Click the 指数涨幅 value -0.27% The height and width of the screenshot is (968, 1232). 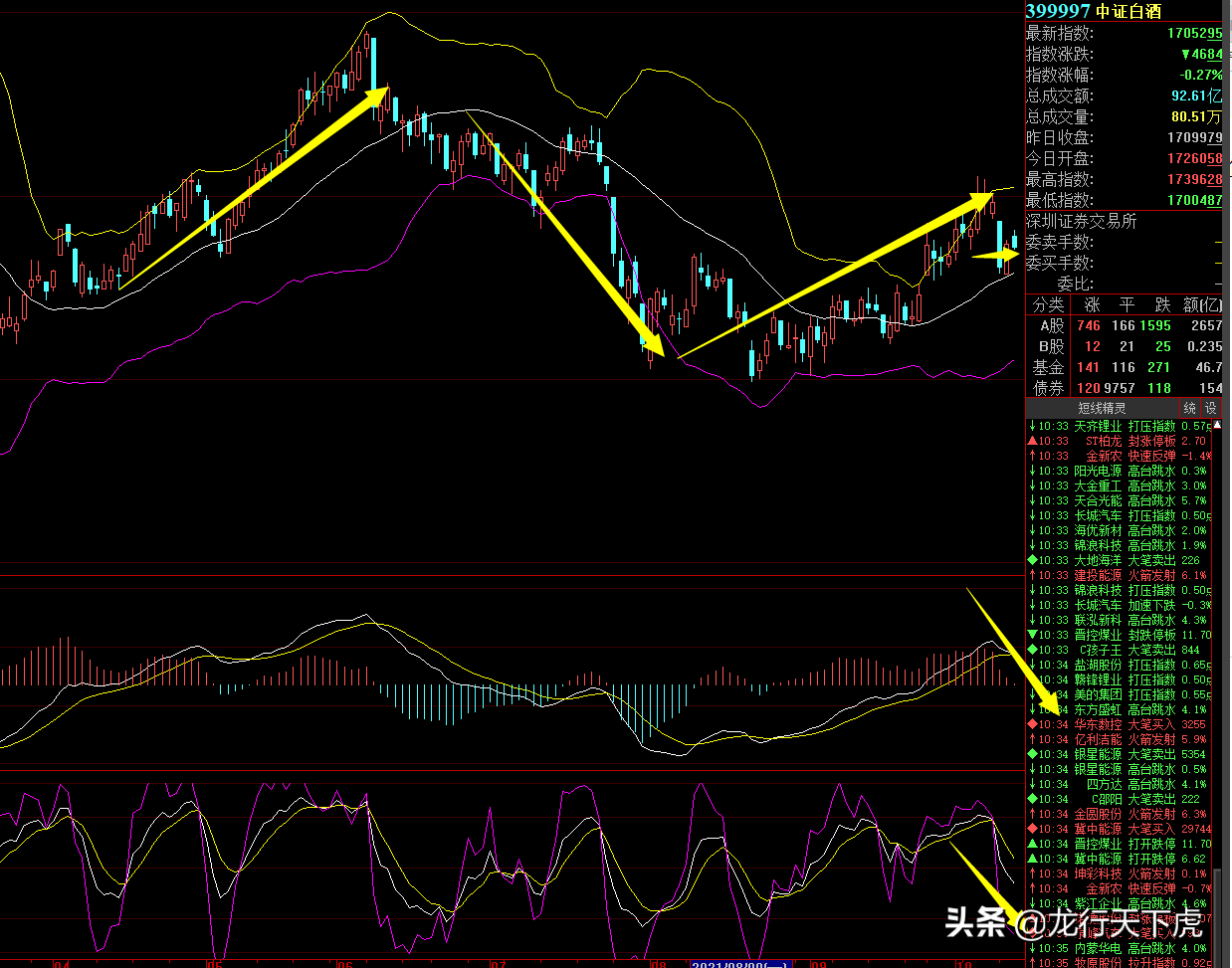pyautogui.click(x=1201, y=75)
